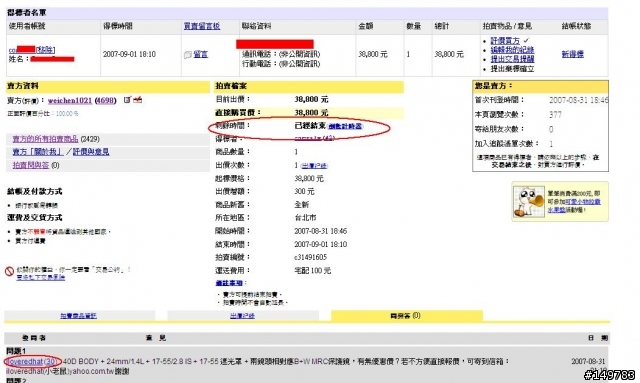
Task: Click winning time 2007-09-01 18:10 in winner row
Action: pyautogui.click(x=129, y=54)
